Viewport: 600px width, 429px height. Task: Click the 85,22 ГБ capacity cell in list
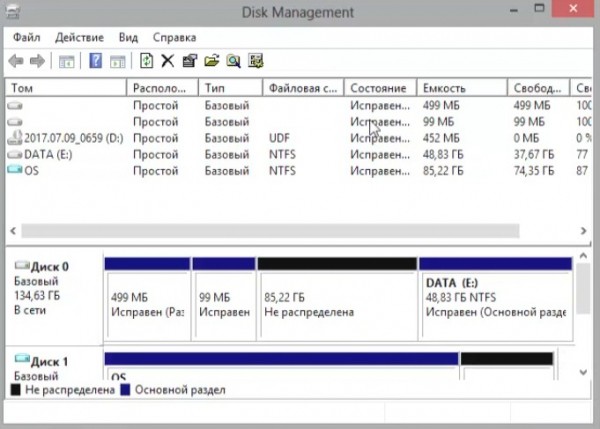point(443,171)
